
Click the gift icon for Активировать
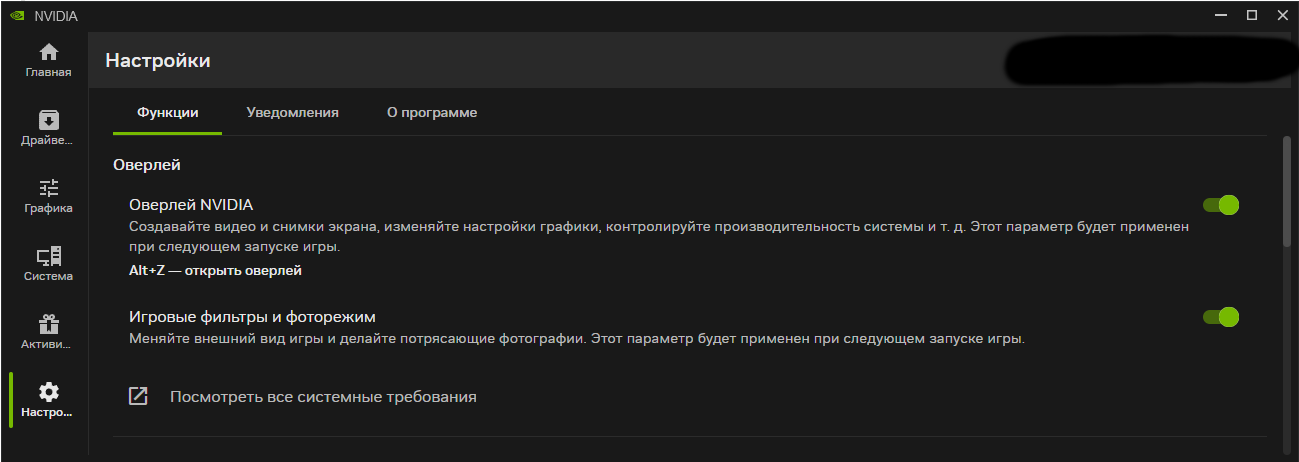48,324
